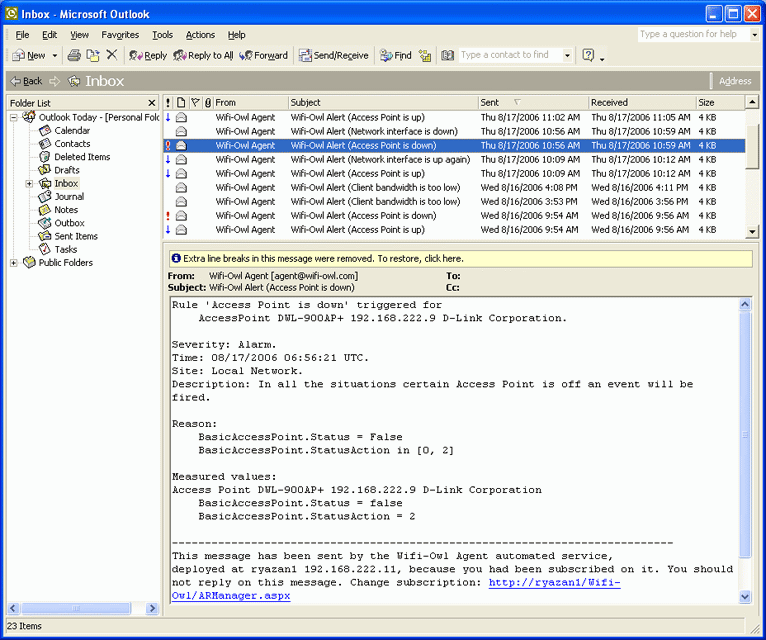Open the Edit menu
This screenshot has width=766, height=640.
point(49,35)
